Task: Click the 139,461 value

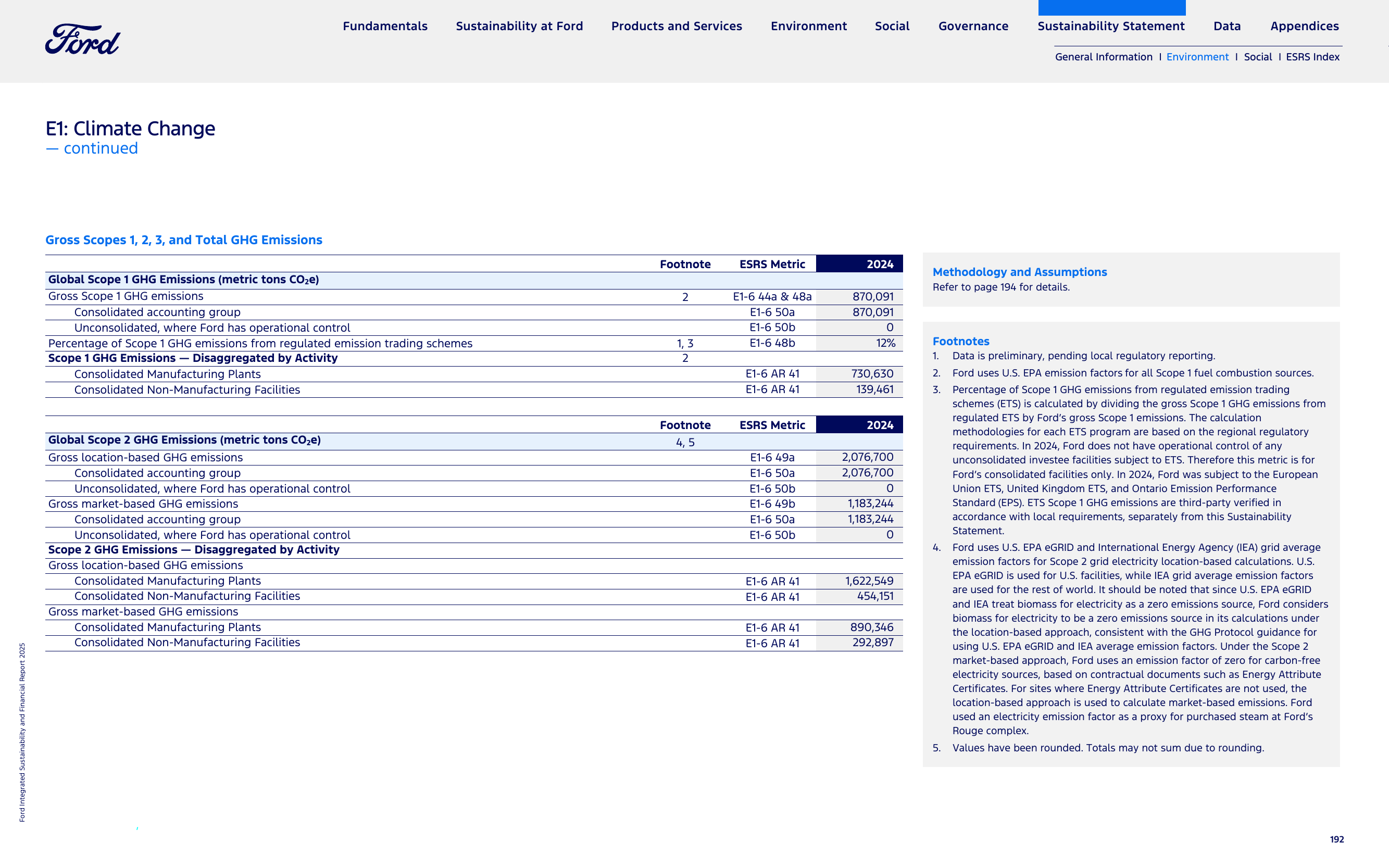Action: [874, 389]
